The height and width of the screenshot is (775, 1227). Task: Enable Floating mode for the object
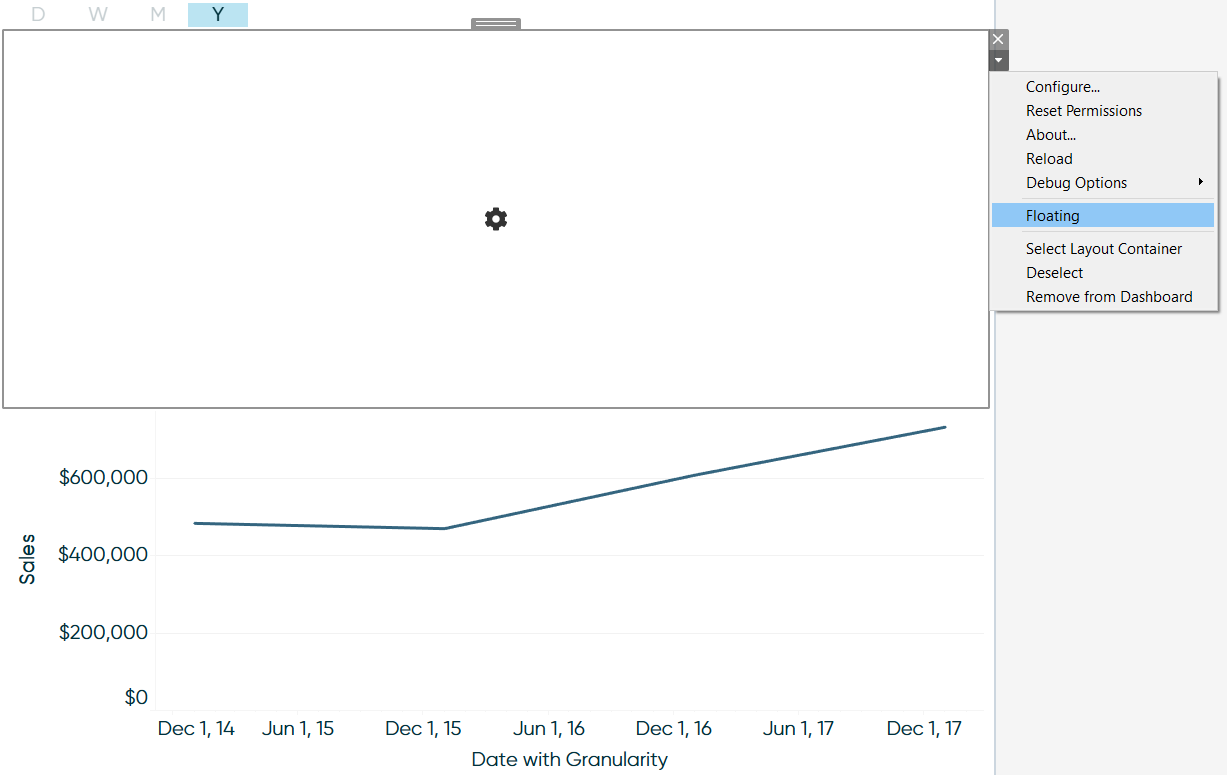tap(1052, 215)
